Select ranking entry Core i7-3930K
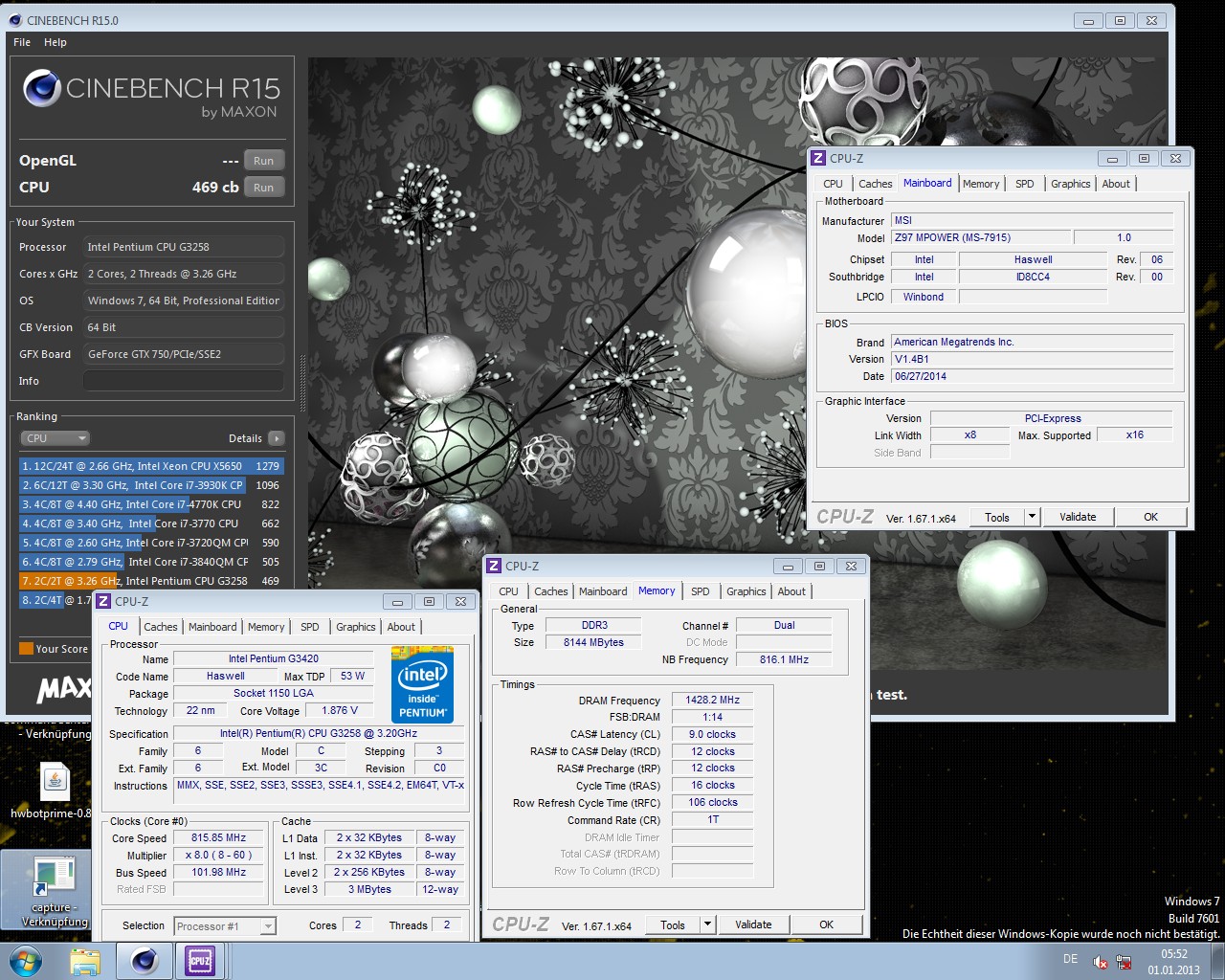This screenshot has height=980, width=1225. [151, 485]
